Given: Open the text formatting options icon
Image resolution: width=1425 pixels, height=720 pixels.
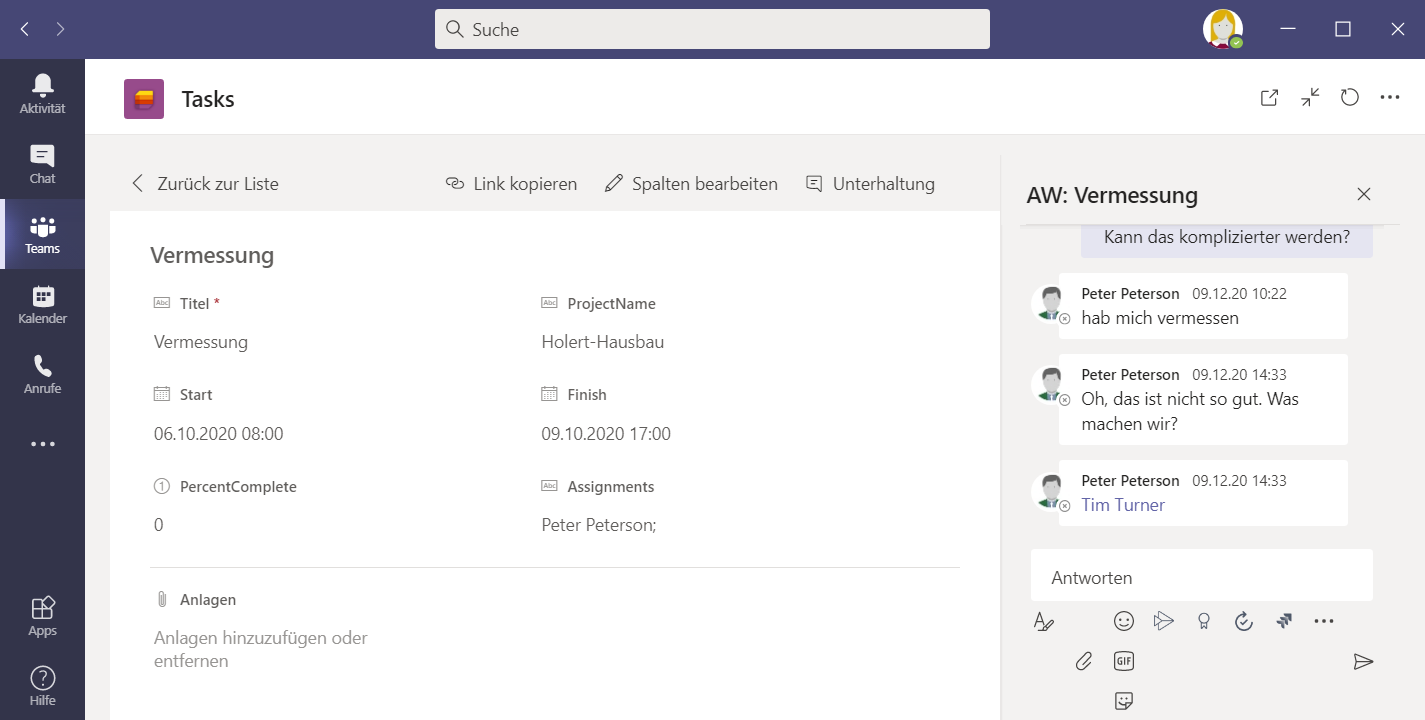Looking at the screenshot, I should pyautogui.click(x=1044, y=621).
